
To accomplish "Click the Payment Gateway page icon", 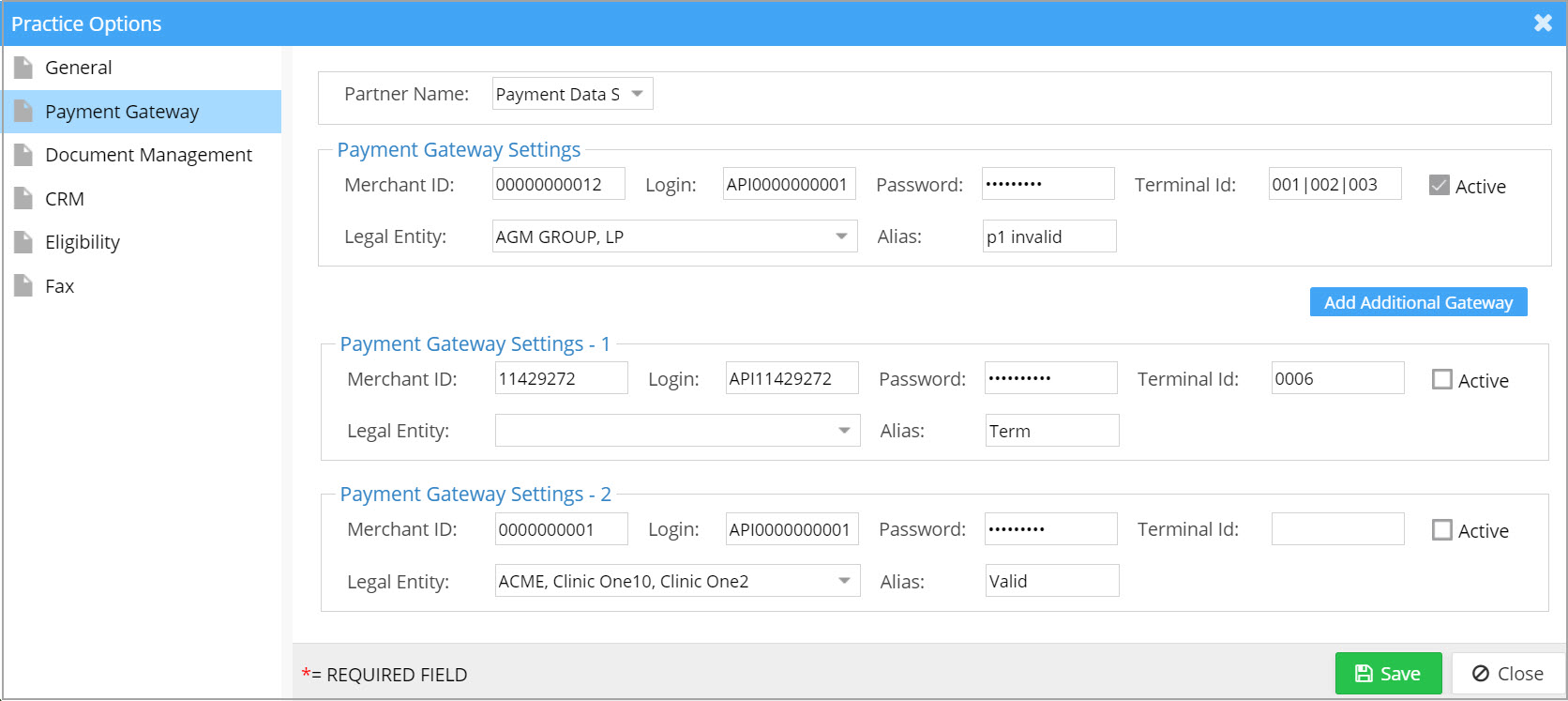I will 23,112.
